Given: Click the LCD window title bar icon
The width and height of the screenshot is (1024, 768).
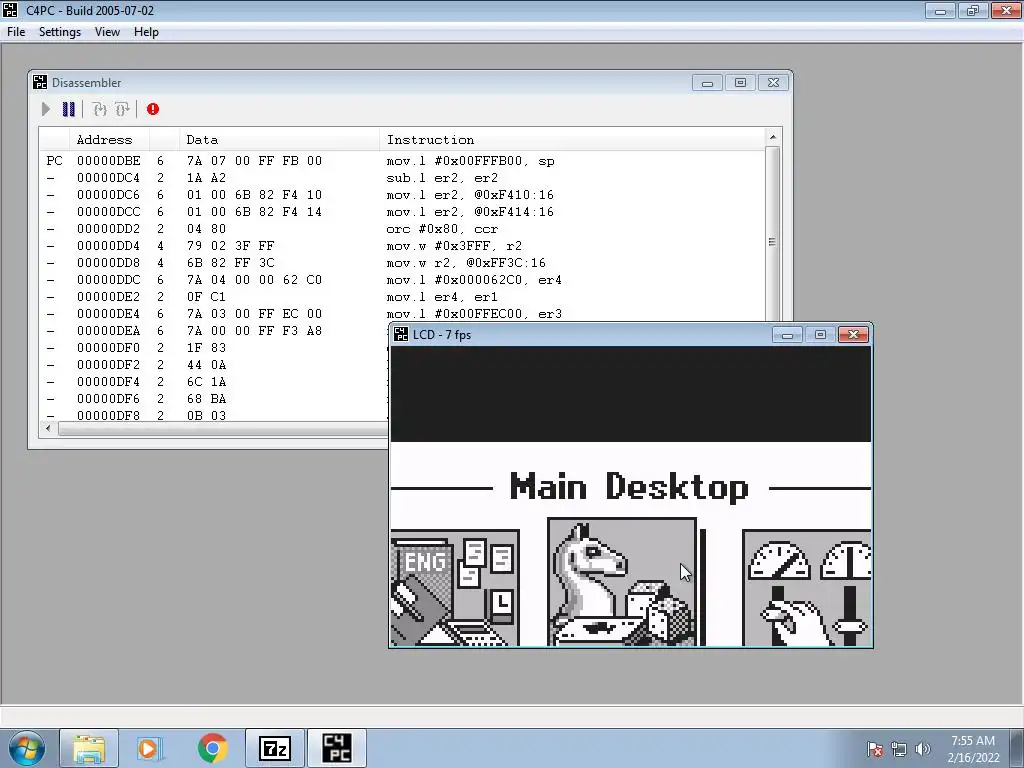Looking at the screenshot, I should 400,334.
